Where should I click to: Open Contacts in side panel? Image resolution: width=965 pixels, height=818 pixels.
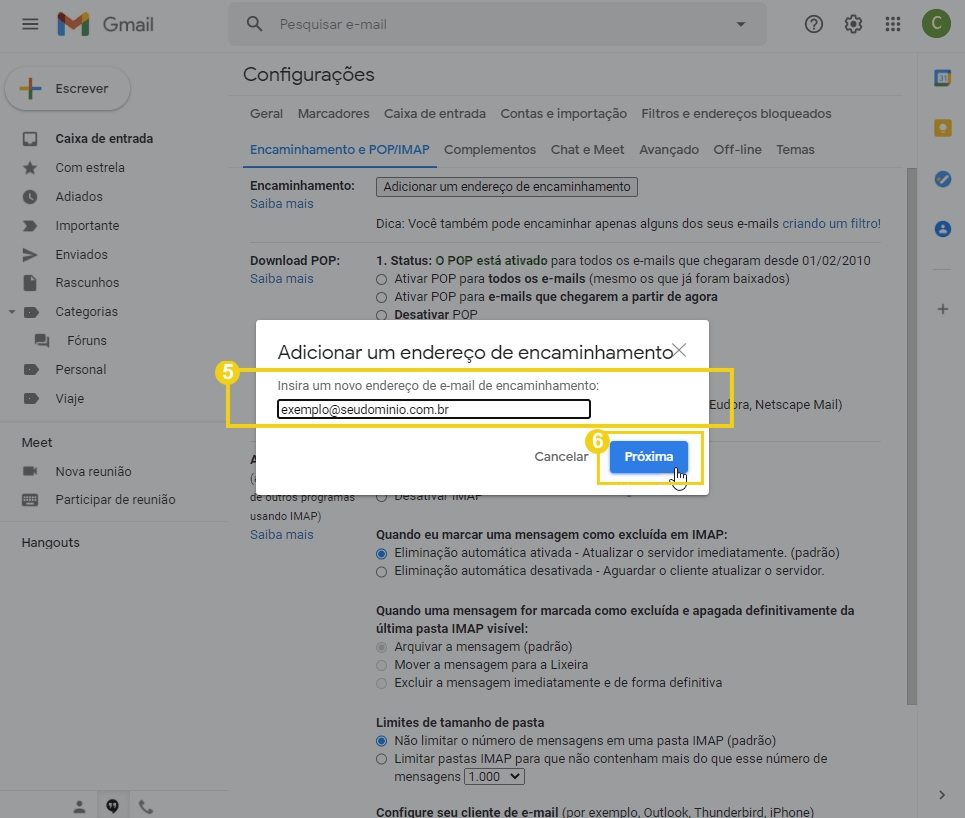tap(942, 229)
